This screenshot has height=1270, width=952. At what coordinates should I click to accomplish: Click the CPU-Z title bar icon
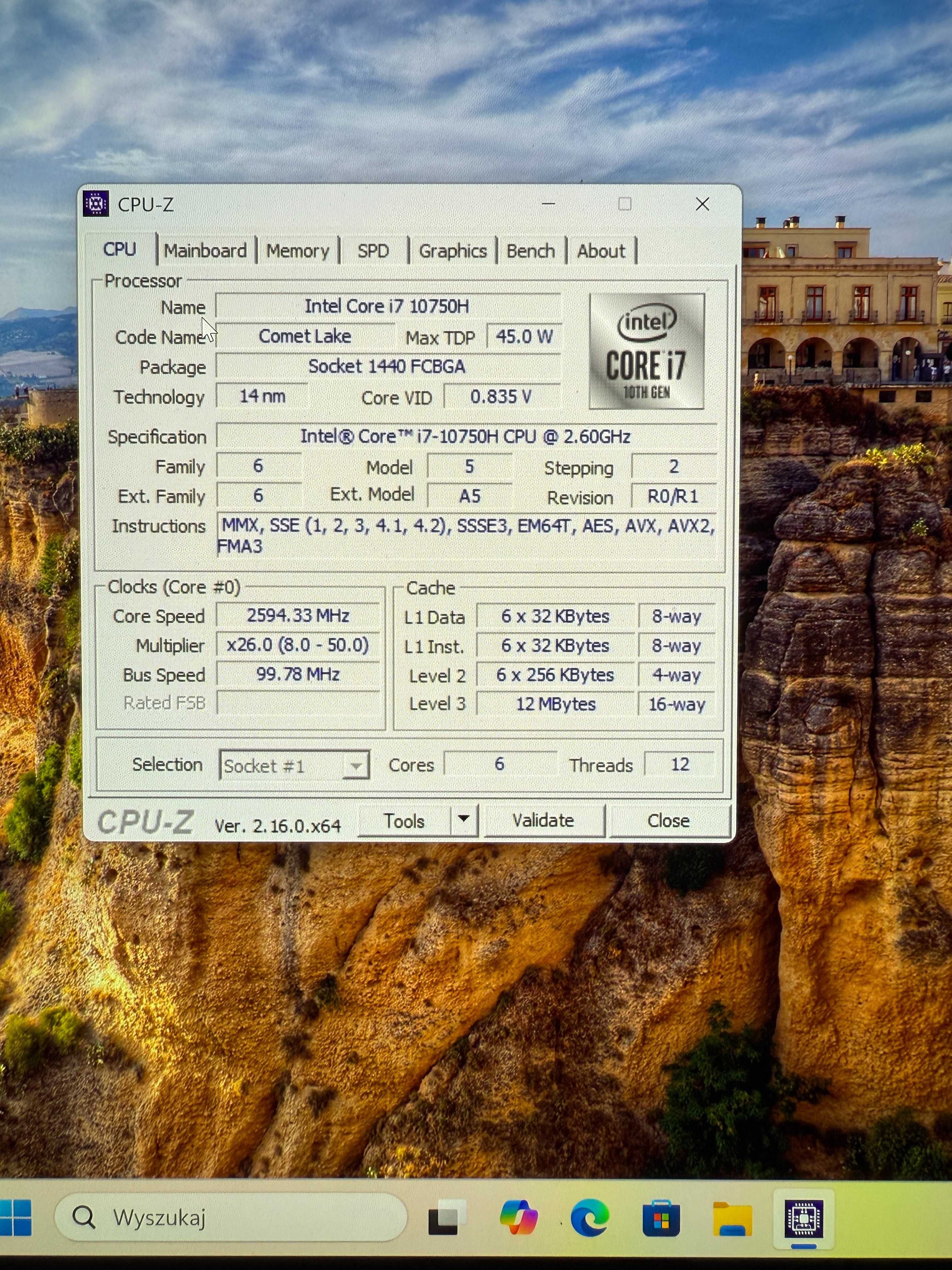point(96,204)
